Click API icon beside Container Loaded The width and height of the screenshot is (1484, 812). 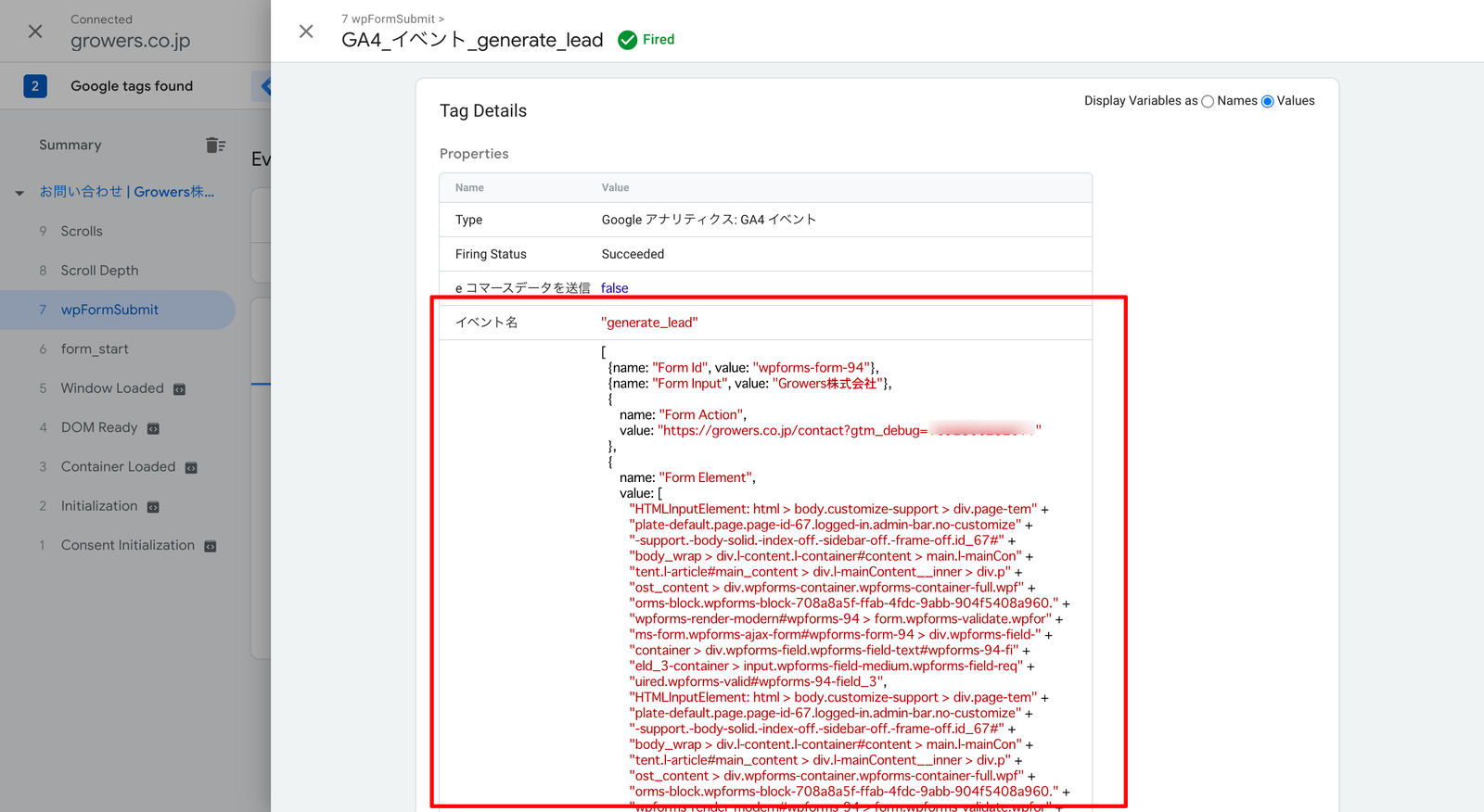coord(191,468)
